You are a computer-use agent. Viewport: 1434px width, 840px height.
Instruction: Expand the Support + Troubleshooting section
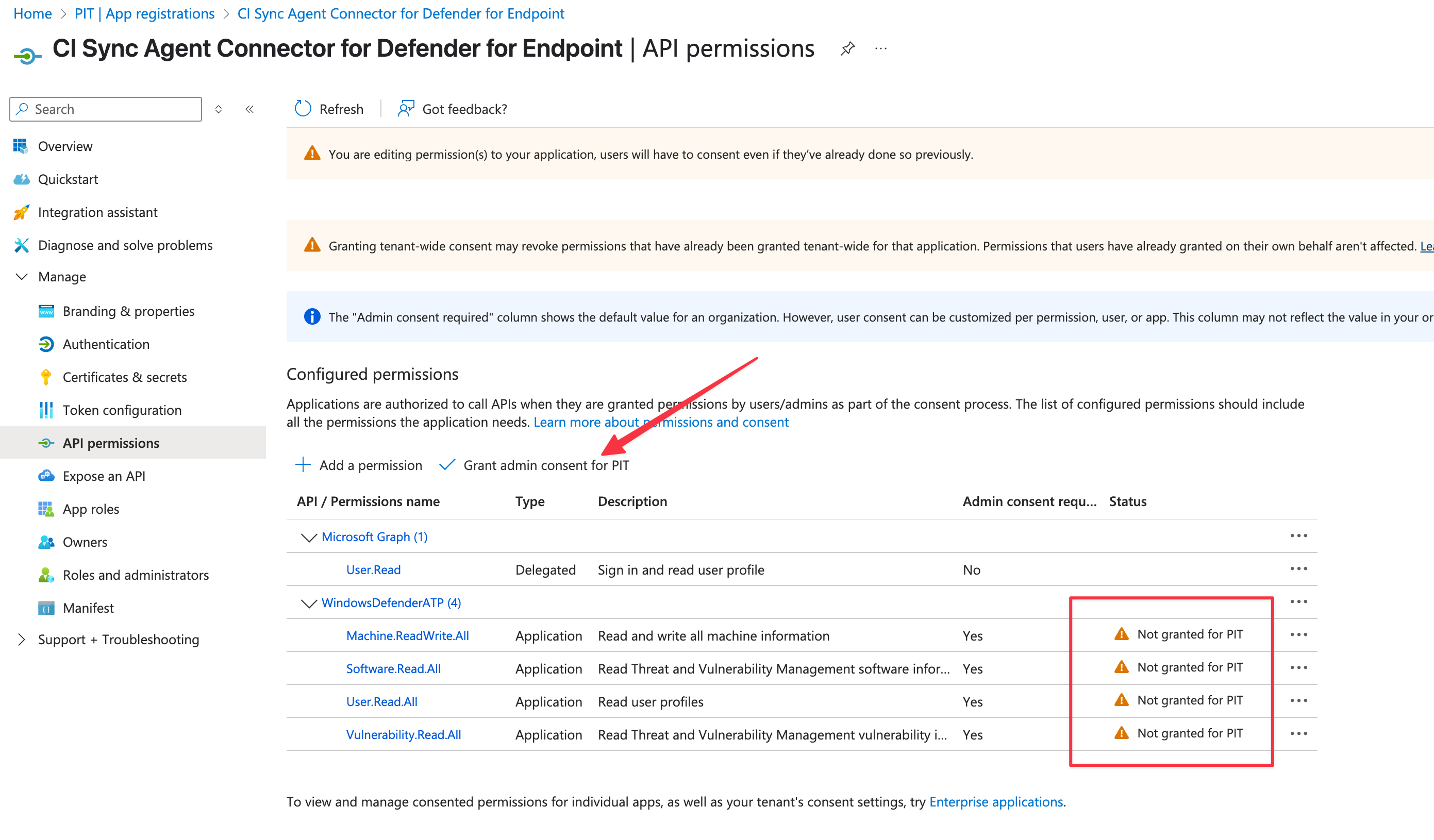[x=22, y=640]
